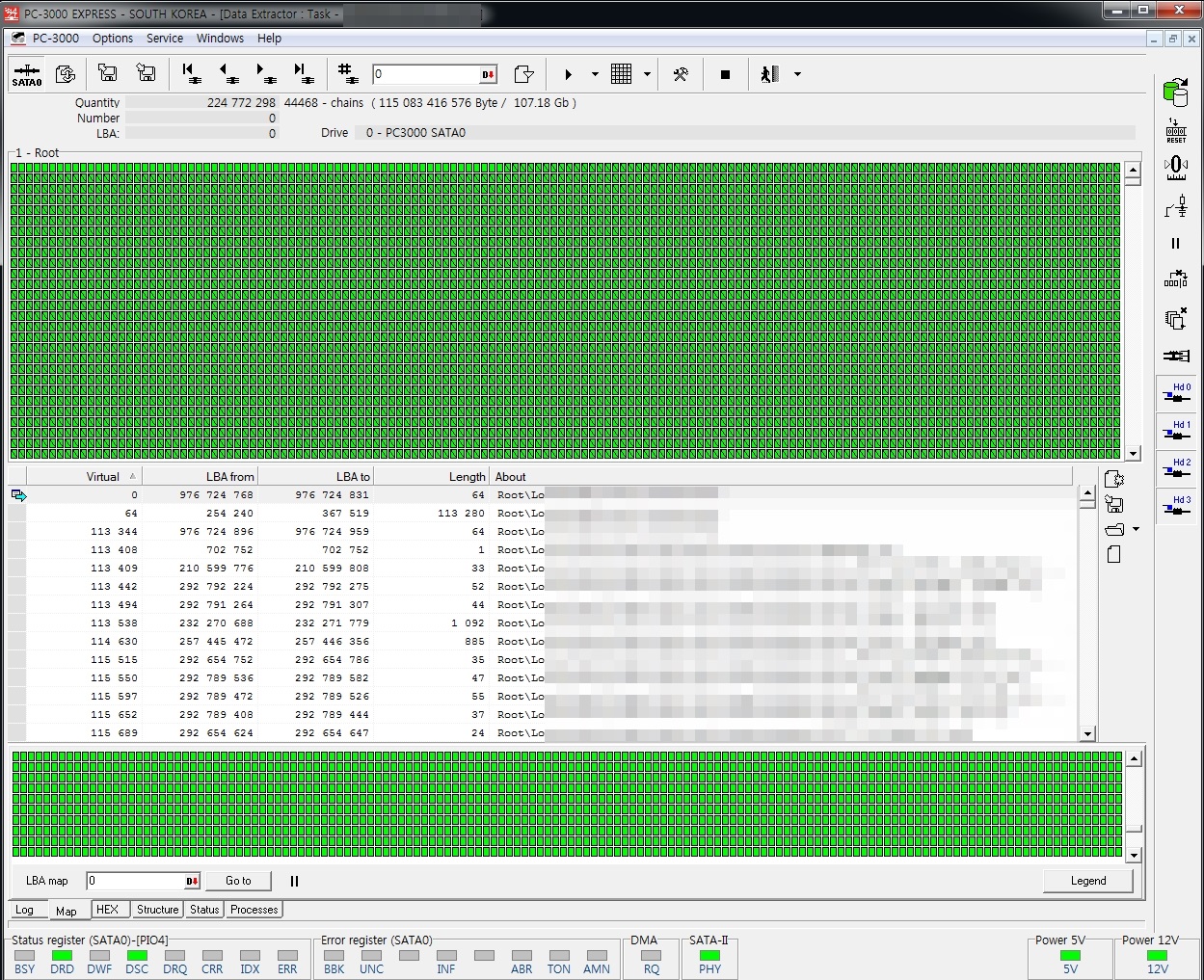
Task: Select the row with LBA from 254 240
Action: coord(542,514)
